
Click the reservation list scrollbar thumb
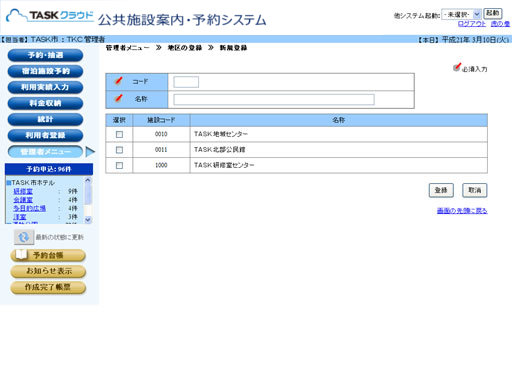tap(88, 194)
